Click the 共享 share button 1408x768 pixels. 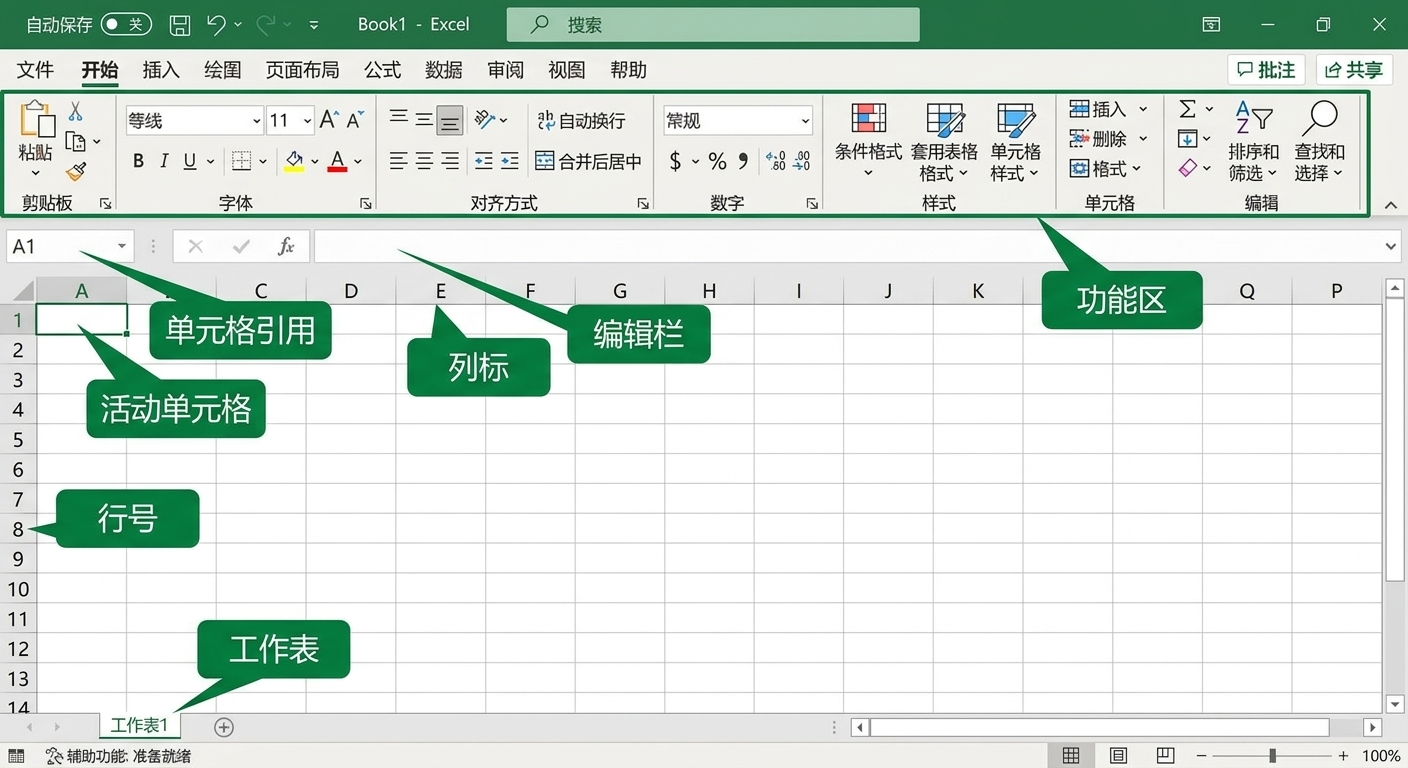click(x=1355, y=69)
